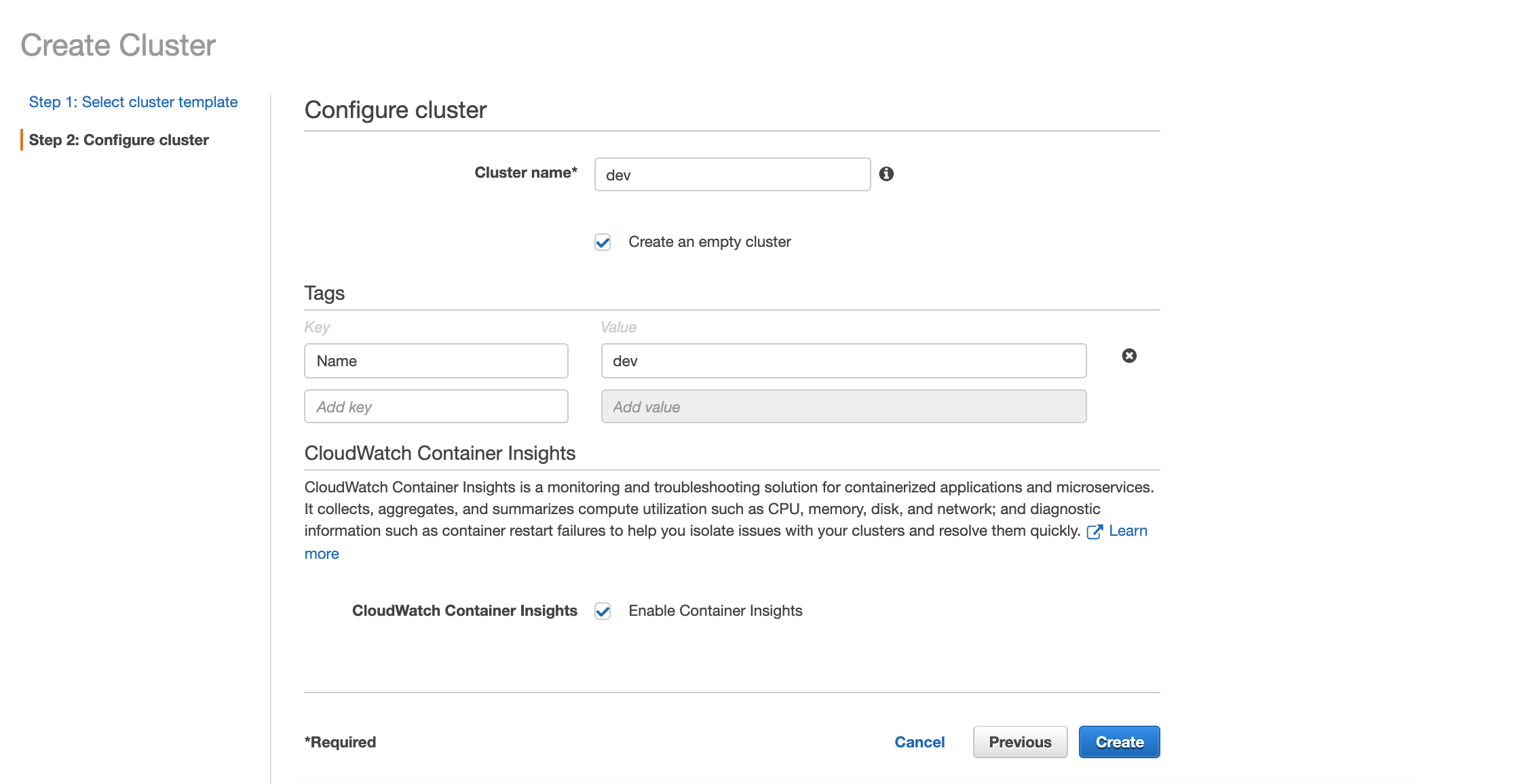Click the Create an empty cluster label
The width and height of the screenshot is (1539, 784).
click(710, 241)
